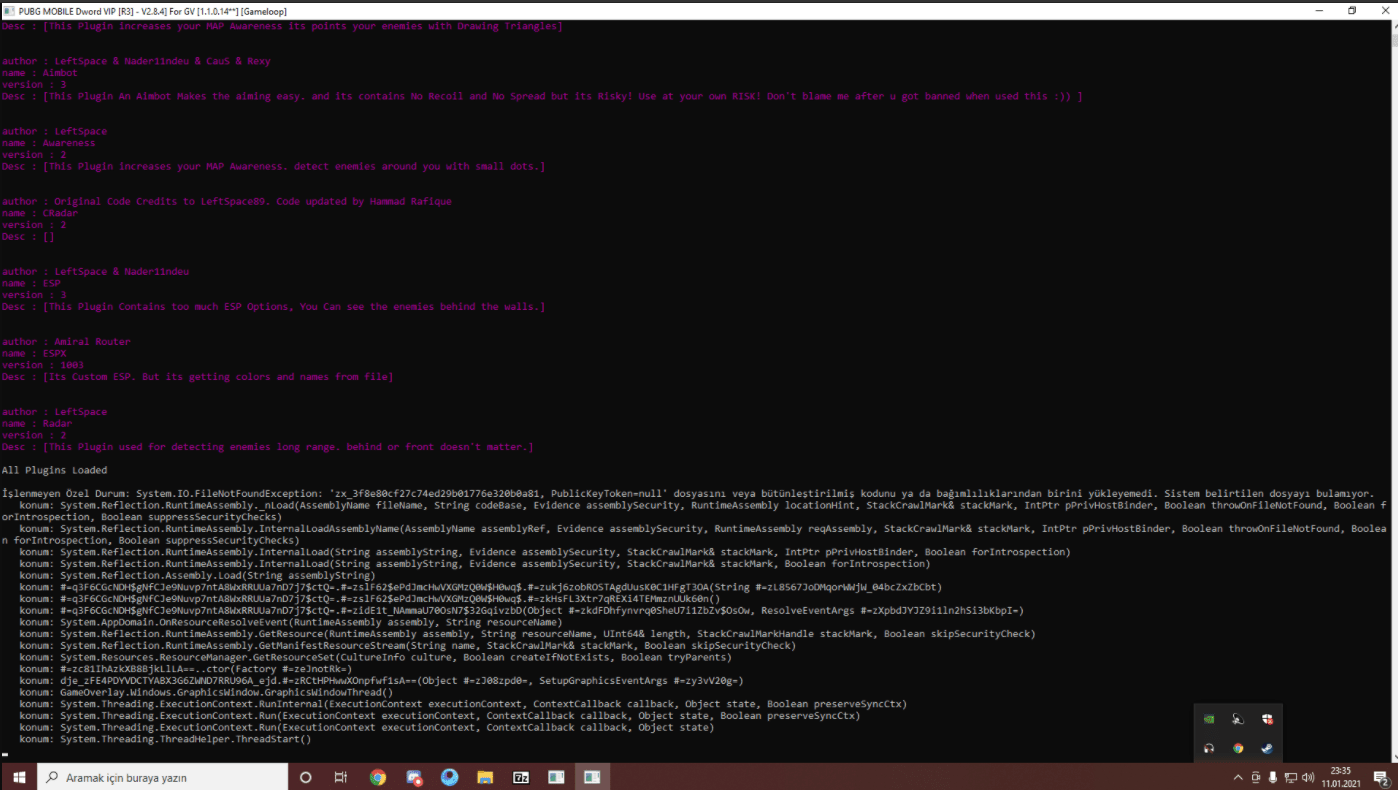The width and height of the screenshot is (1398, 790).
Task: Open the volume control speaker icon
Action: click(1308, 777)
